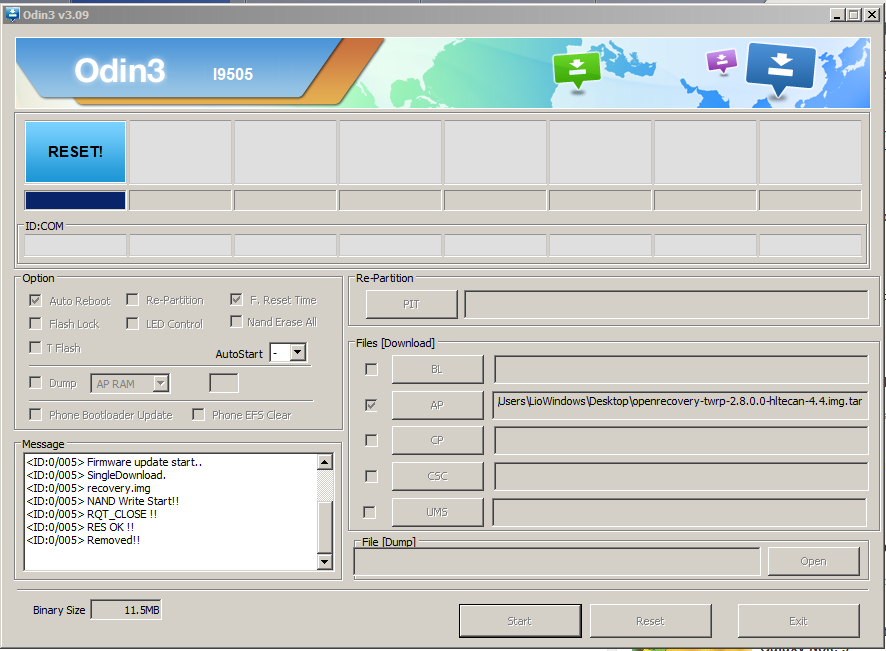Enable the Nand Erase All checkbox
Image resolution: width=886 pixels, height=651 pixels.
click(236, 322)
